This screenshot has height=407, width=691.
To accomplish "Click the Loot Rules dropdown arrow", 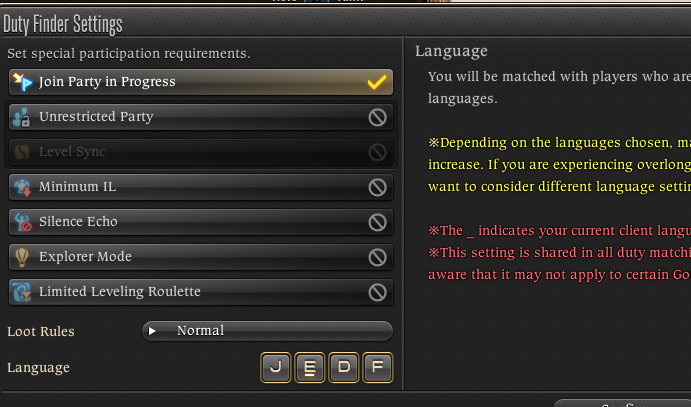I will [152, 331].
